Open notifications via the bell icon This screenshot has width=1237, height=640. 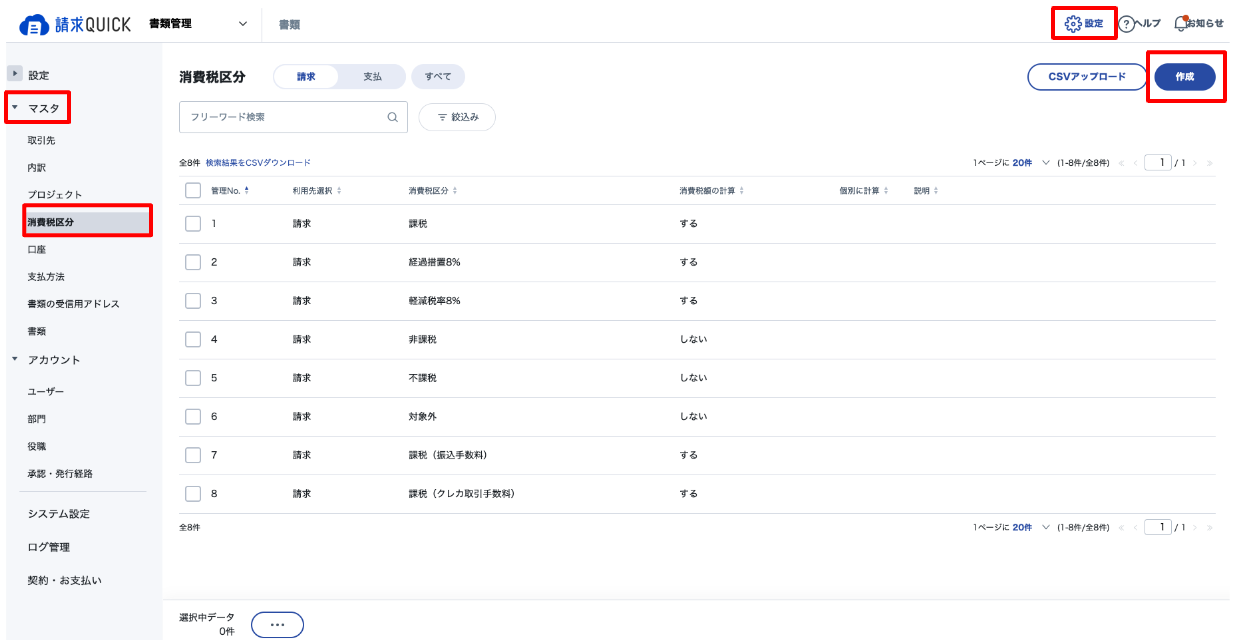click(x=1181, y=23)
